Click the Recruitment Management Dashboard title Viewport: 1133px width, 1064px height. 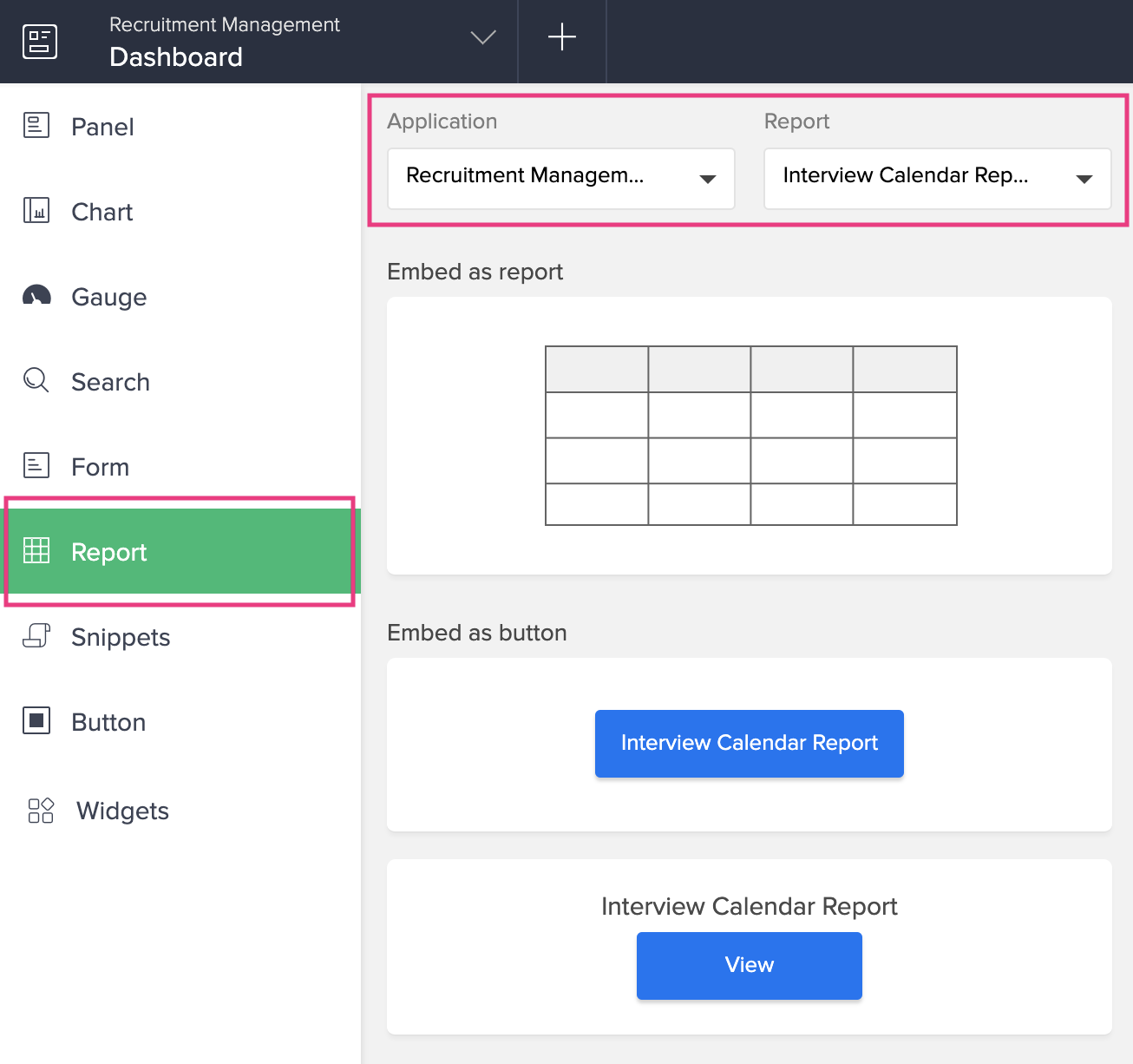224,42
